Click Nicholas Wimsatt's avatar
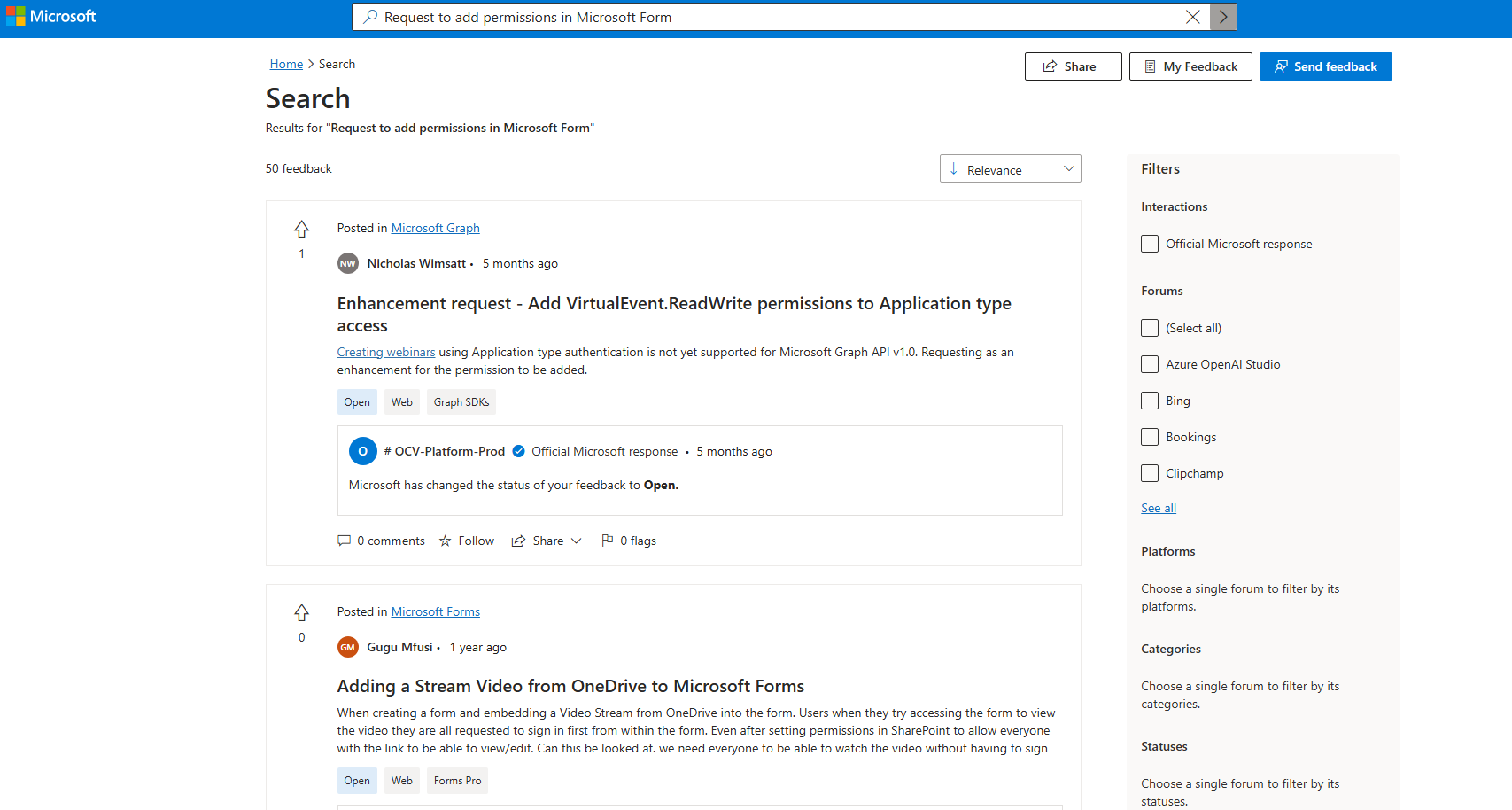Image resolution: width=1512 pixels, height=810 pixels. [x=348, y=263]
